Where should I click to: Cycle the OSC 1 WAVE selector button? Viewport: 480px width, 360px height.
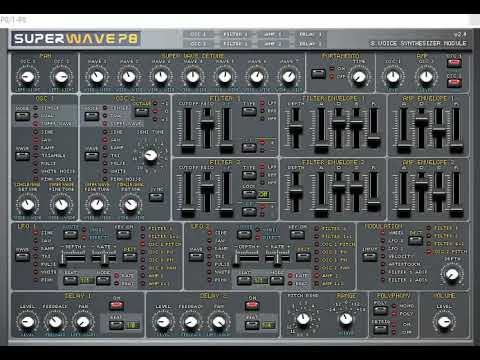coord(22,156)
